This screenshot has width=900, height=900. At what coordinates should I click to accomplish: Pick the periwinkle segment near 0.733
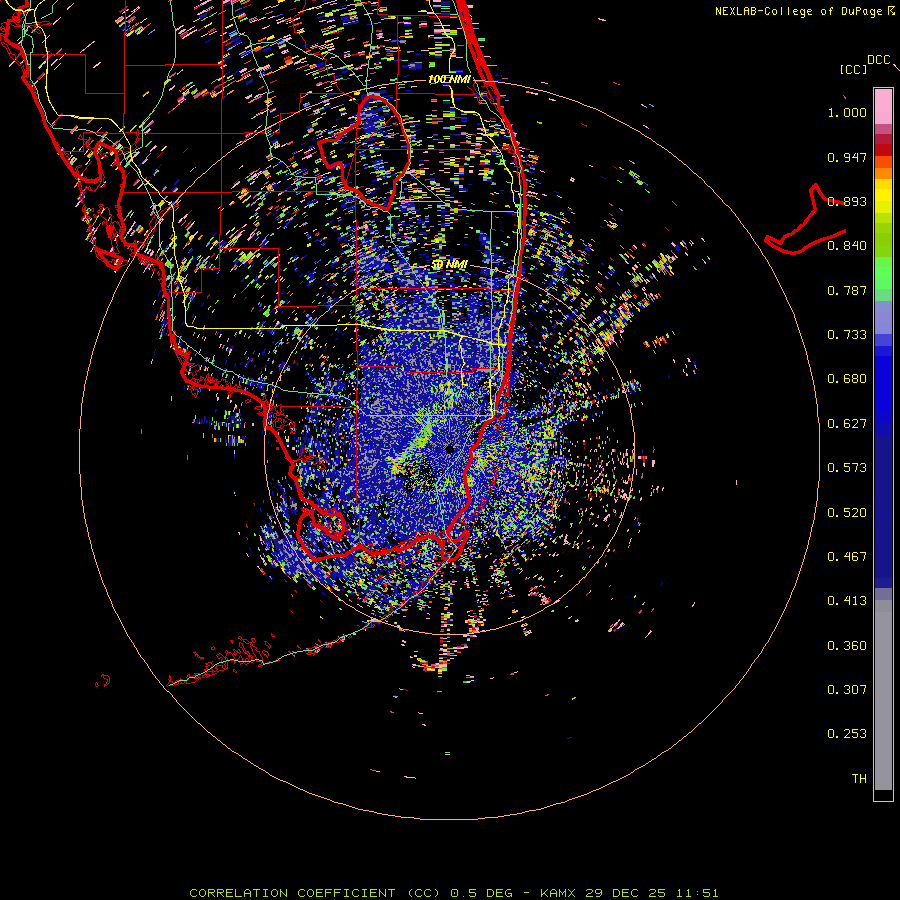[883, 318]
